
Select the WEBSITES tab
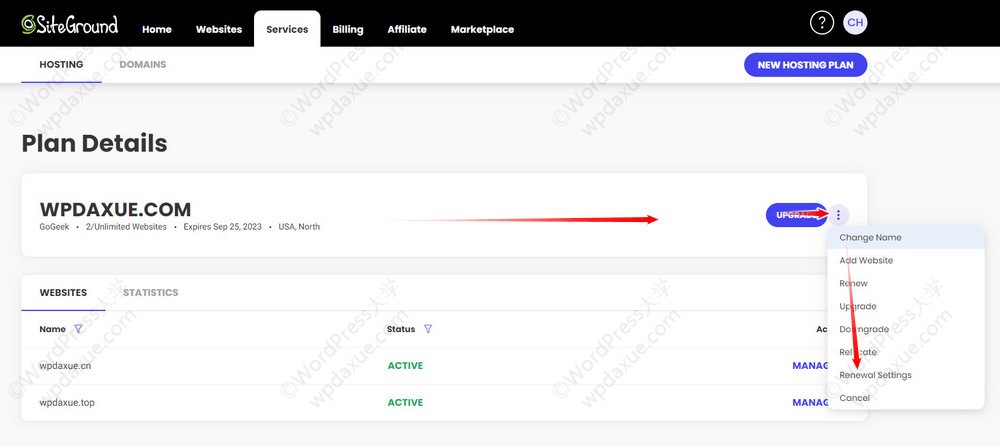pos(63,293)
